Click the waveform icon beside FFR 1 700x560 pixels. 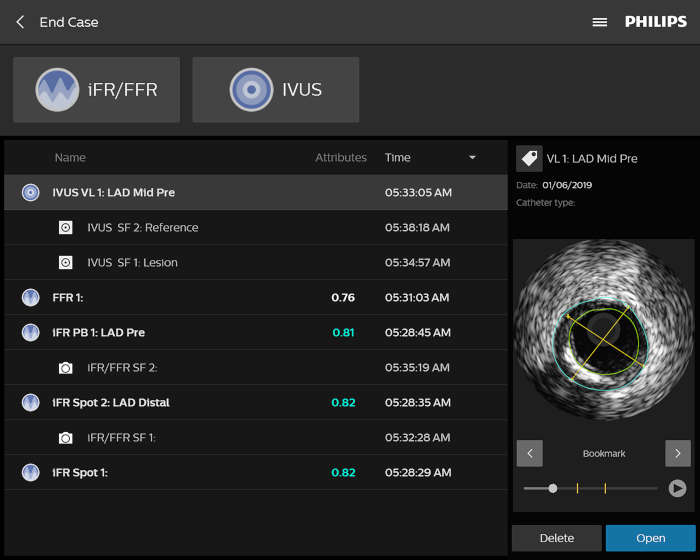[x=31, y=298]
